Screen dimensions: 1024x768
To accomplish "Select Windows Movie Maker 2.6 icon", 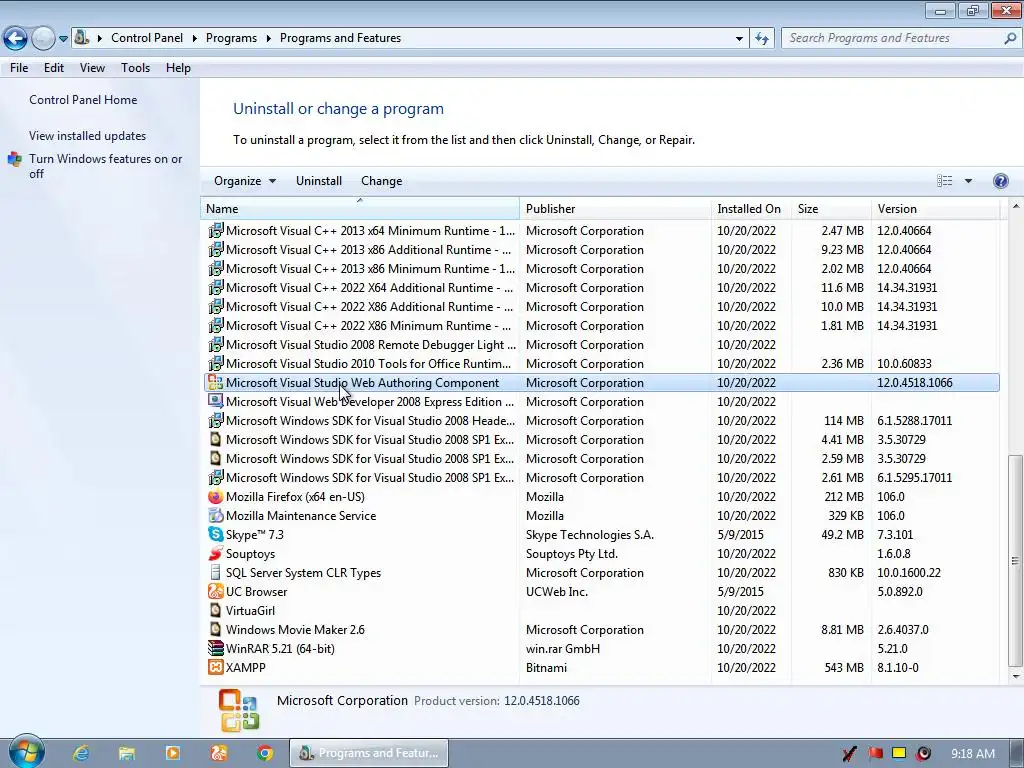I will pos(216,630).
